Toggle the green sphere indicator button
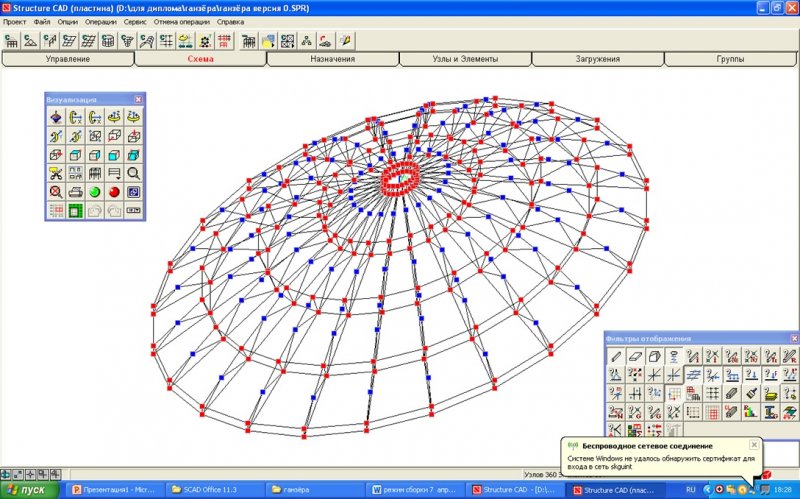The image size is (800, 499). pyautogui.click(x=94, y=191)
